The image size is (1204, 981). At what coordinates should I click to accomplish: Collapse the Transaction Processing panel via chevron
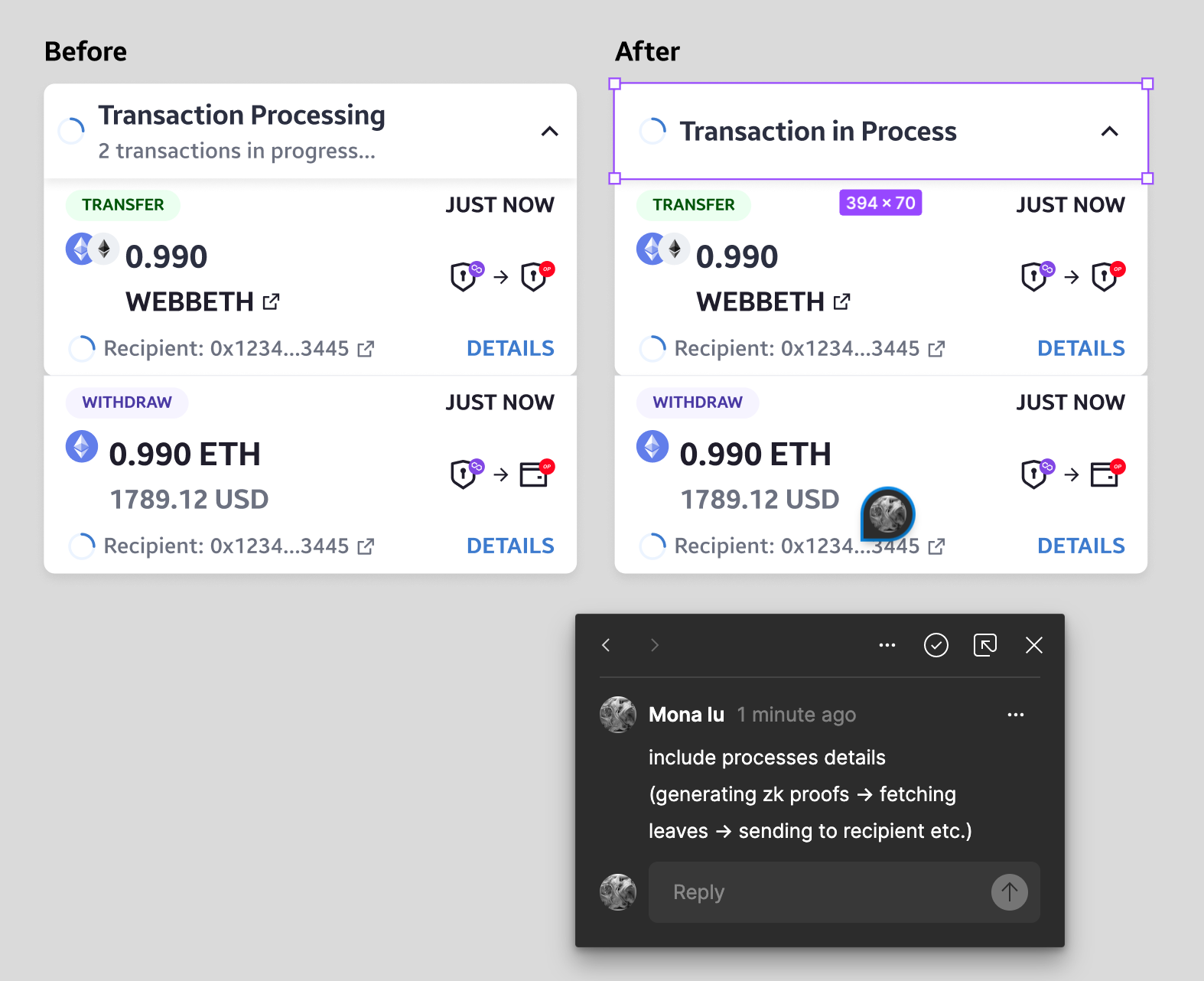pos(550,131)
